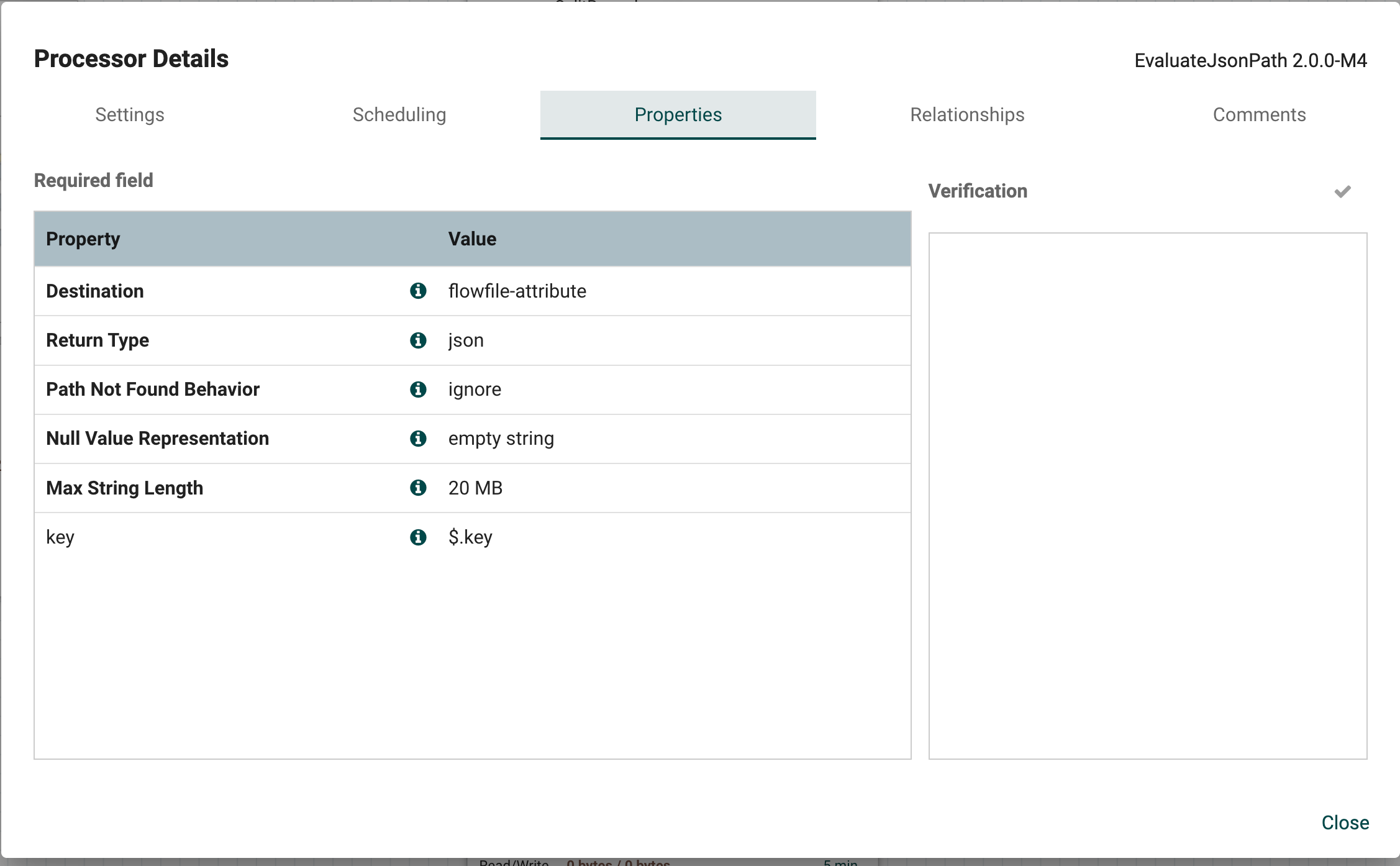Viewport: 1400px width, 866px height.
Task: Click the $.key value
Action: (x=470, y=537)
